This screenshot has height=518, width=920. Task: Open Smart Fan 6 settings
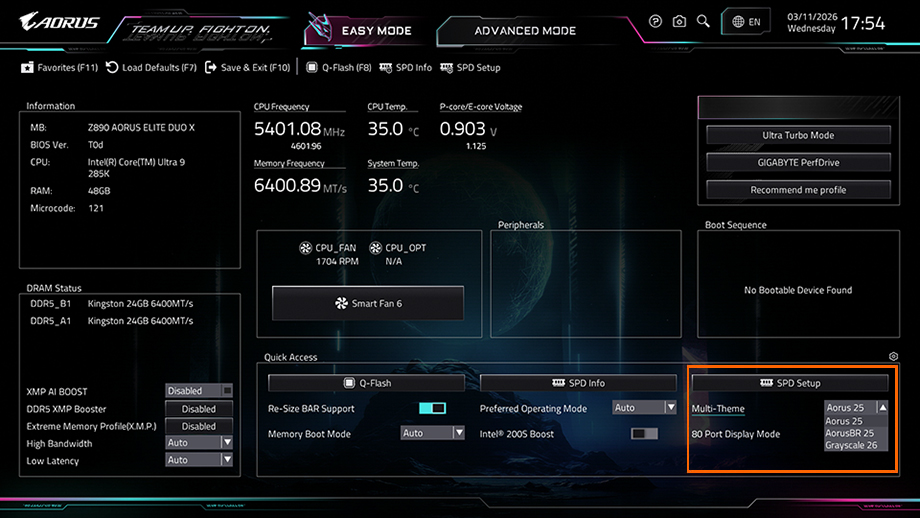[368, 303]
